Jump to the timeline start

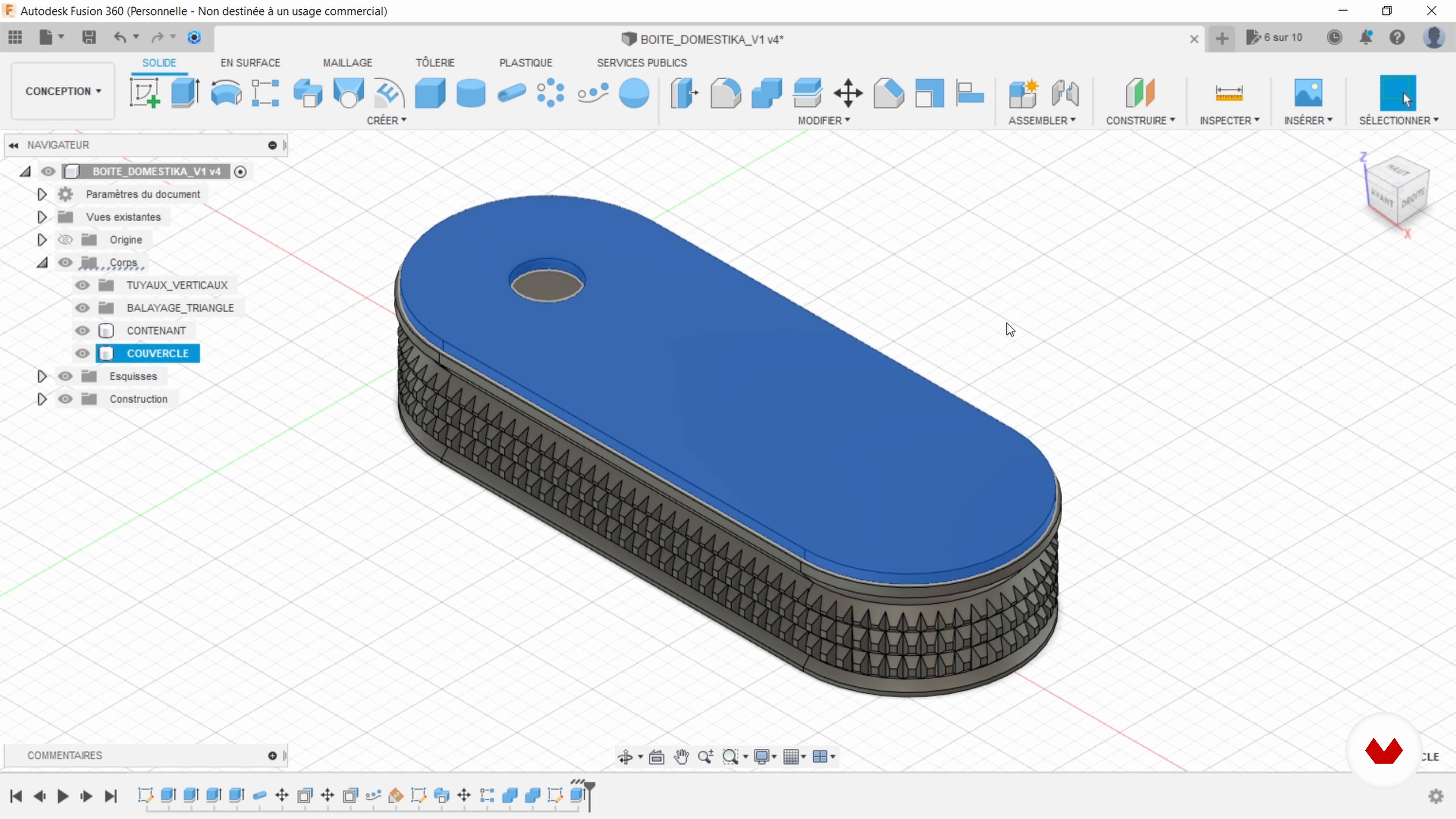pos(16,796)
